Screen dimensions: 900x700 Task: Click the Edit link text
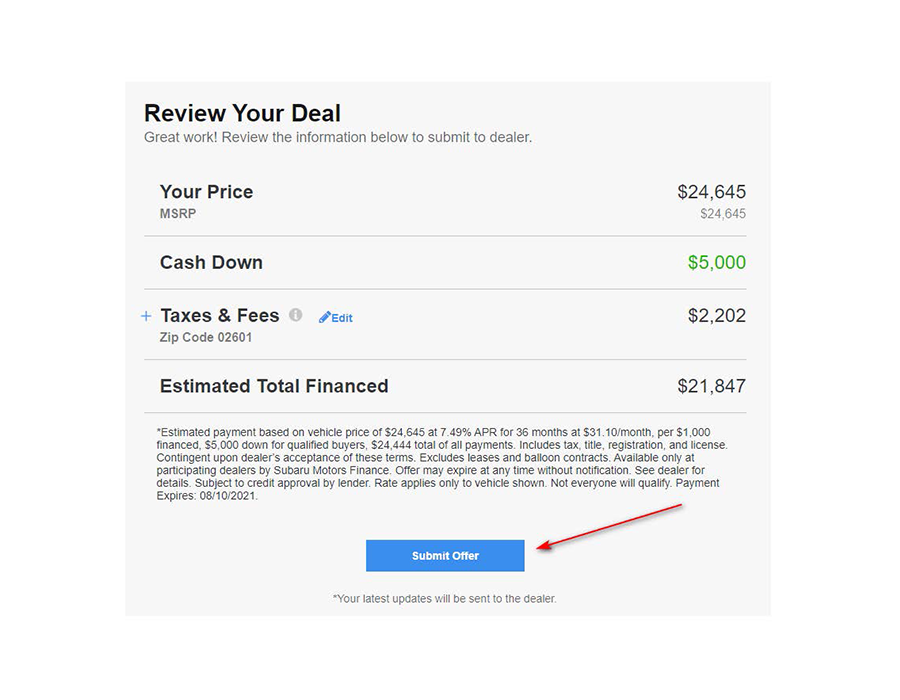pyautogui.click(x=342, y=318)
